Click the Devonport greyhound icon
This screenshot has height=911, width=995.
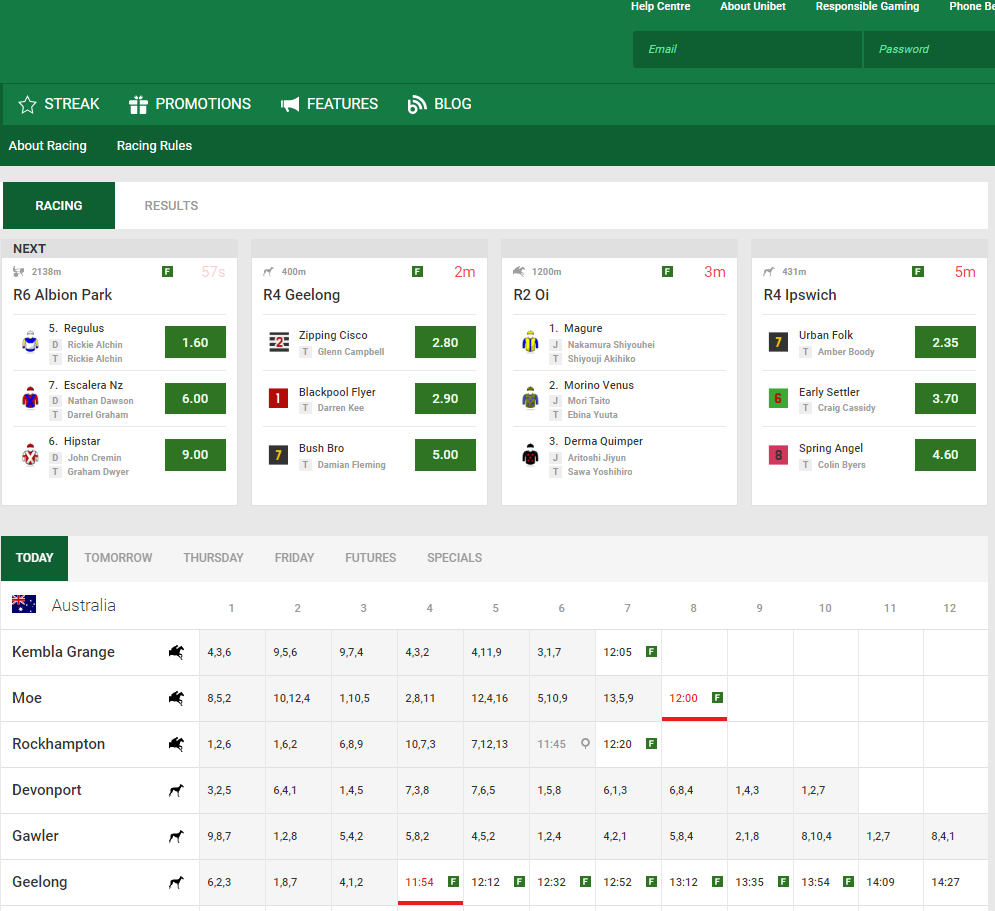(176, 790)
